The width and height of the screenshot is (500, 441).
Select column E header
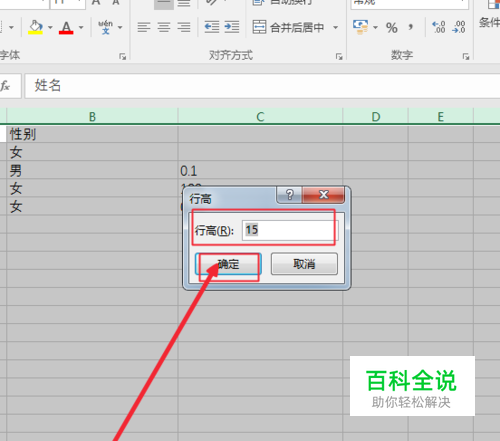pyautogui.click(x=441, y=116)
